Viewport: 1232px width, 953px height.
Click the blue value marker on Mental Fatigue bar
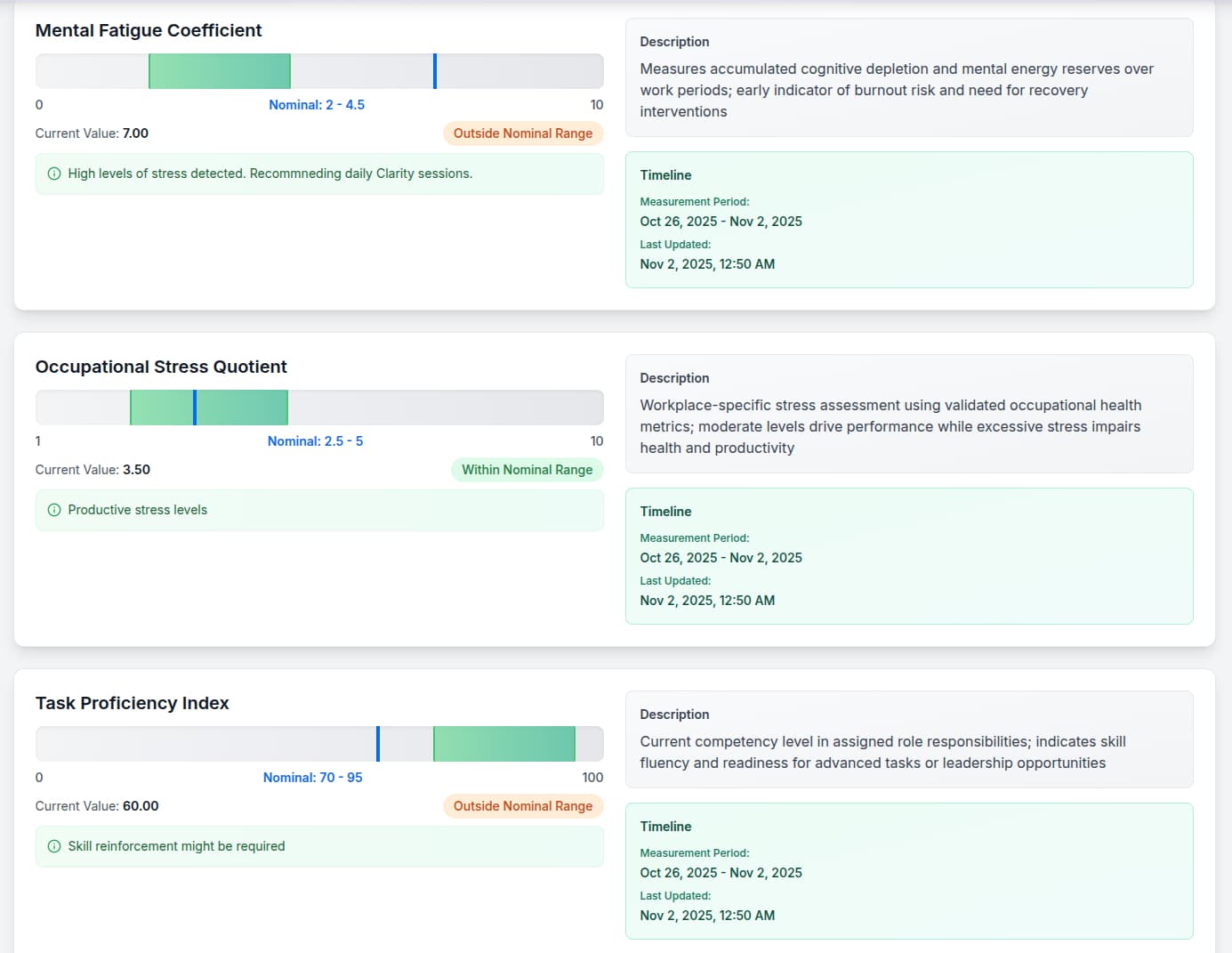coord(435,71)
